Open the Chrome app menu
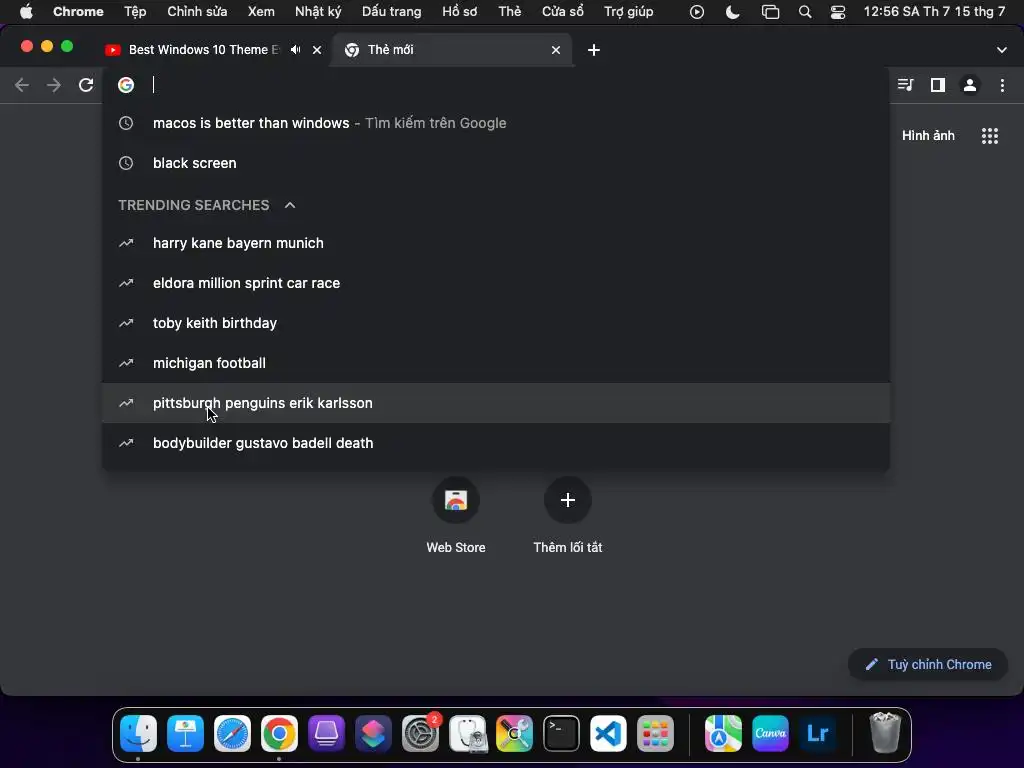This screenshot has height=768, width=1024. (78, 12)
